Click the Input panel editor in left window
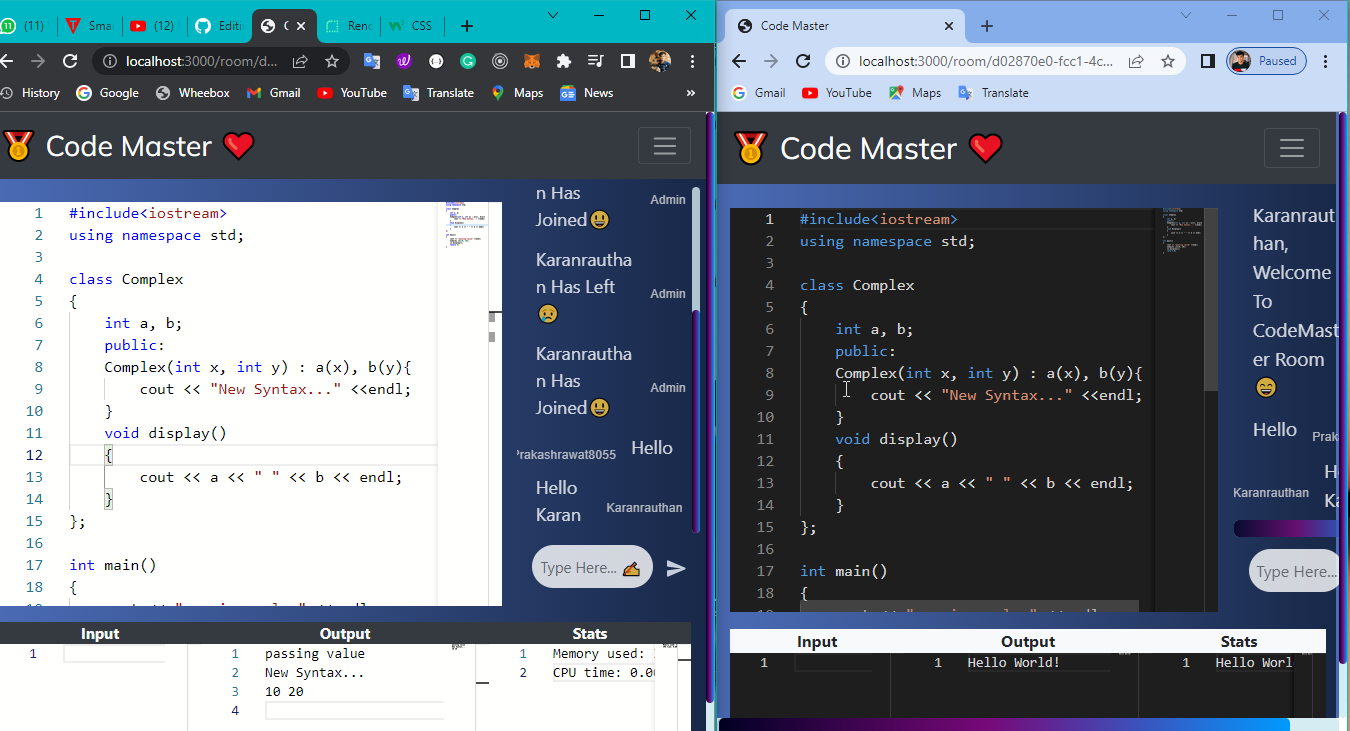 point(115,654)
